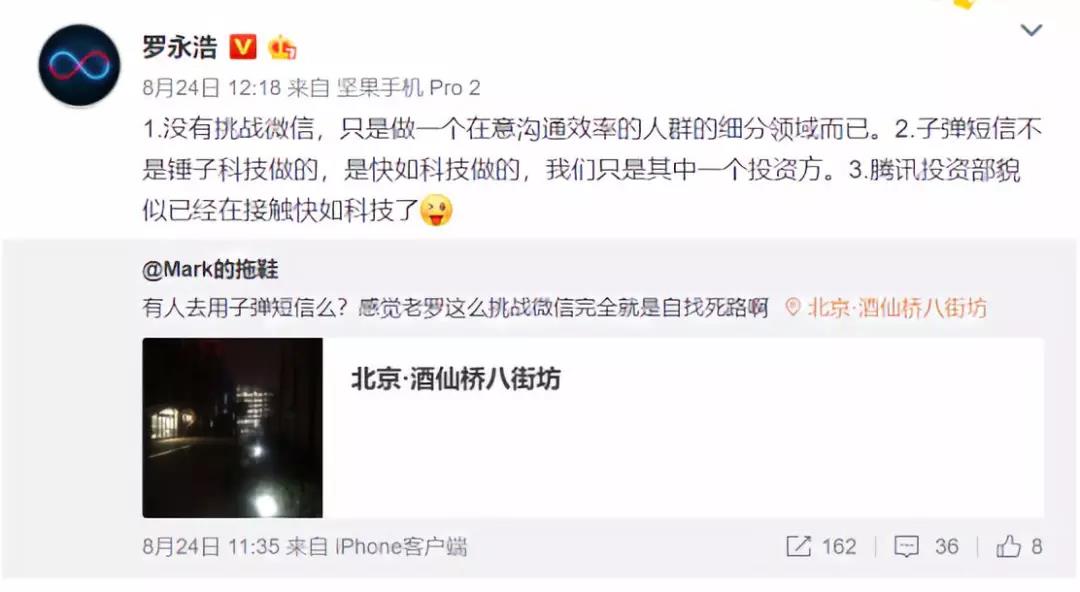Screen dimensions: 1080x592
Task: Open the orange 北京·酒仙桥八街坊 location link
Action: click(897, 307)
